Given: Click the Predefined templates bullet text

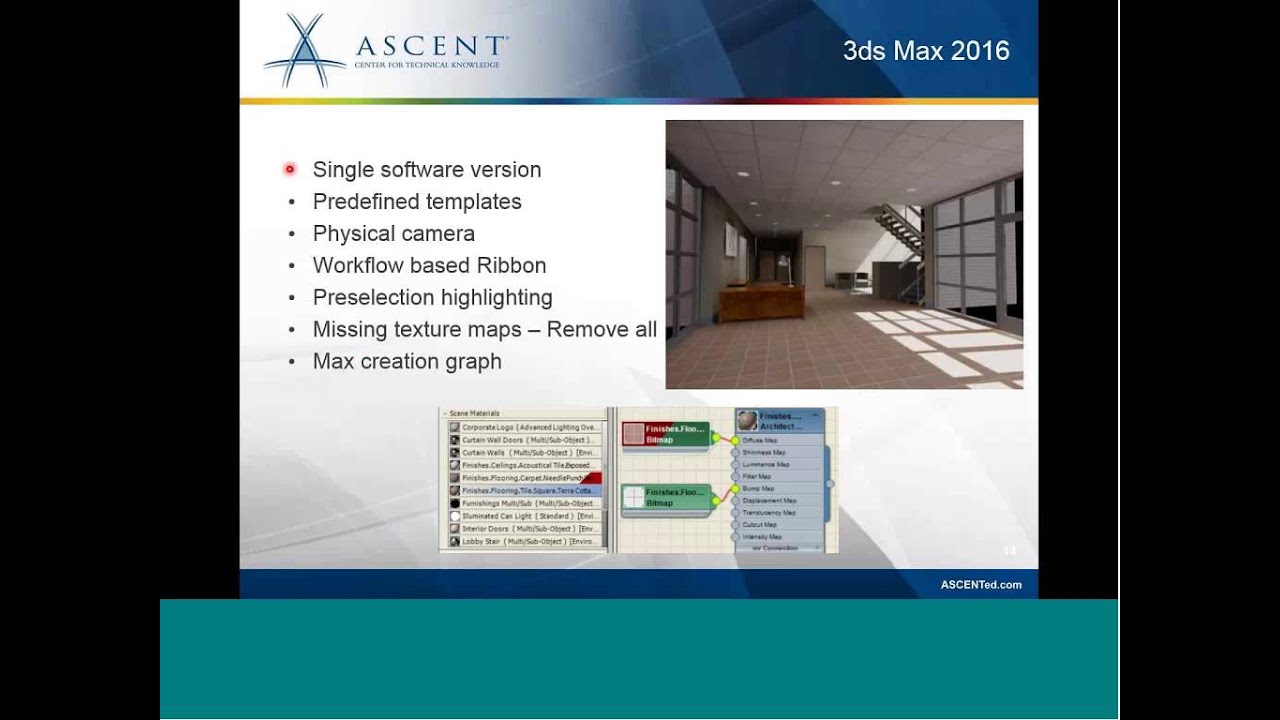Looking at the screenshot, I should click(417, 201).
